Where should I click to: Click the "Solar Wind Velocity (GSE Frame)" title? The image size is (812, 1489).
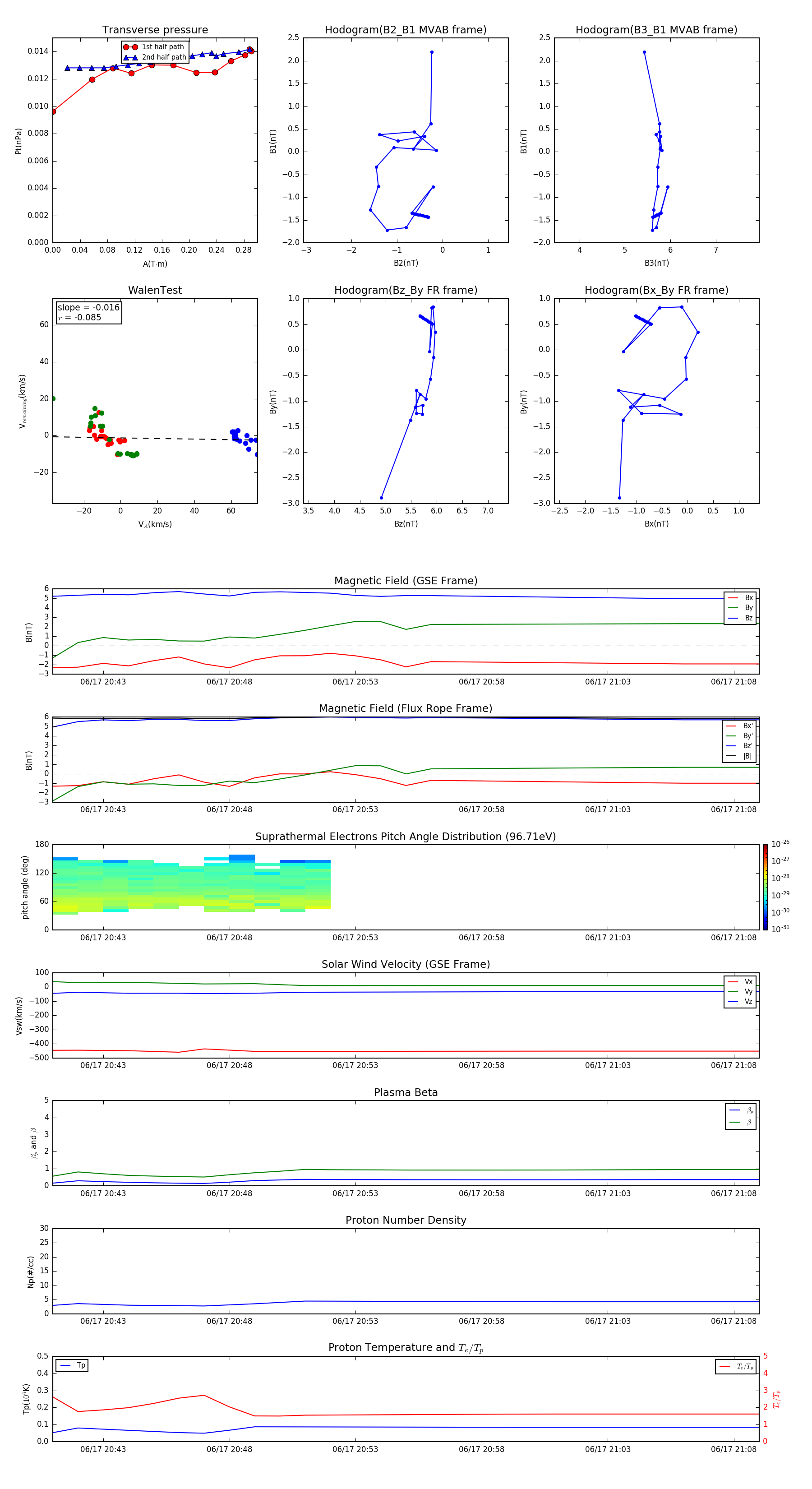point(406,965)
